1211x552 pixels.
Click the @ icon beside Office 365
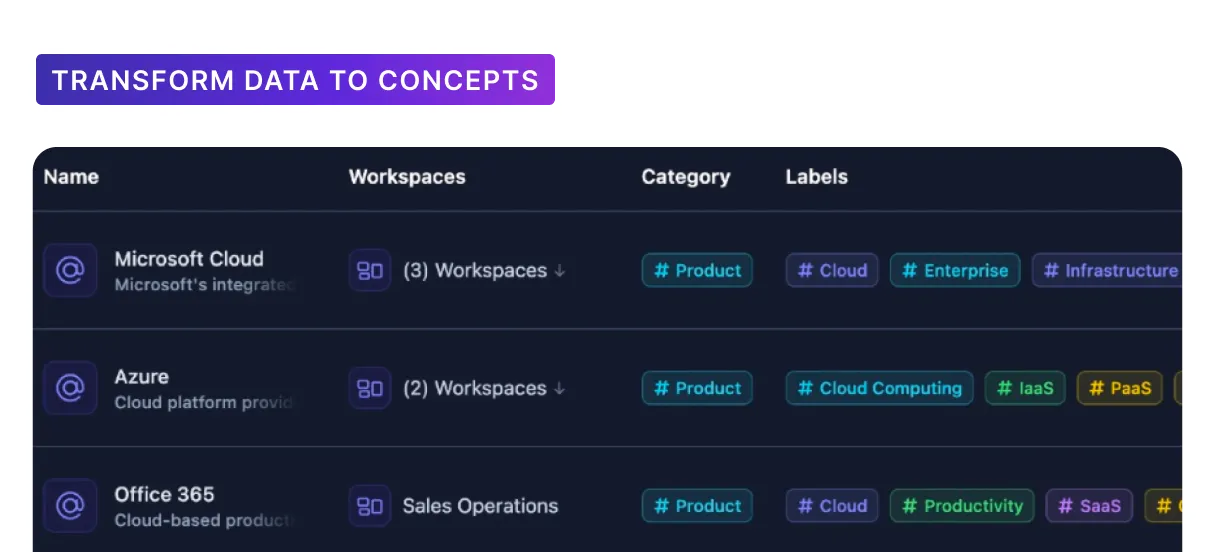[x=70, y=506]
